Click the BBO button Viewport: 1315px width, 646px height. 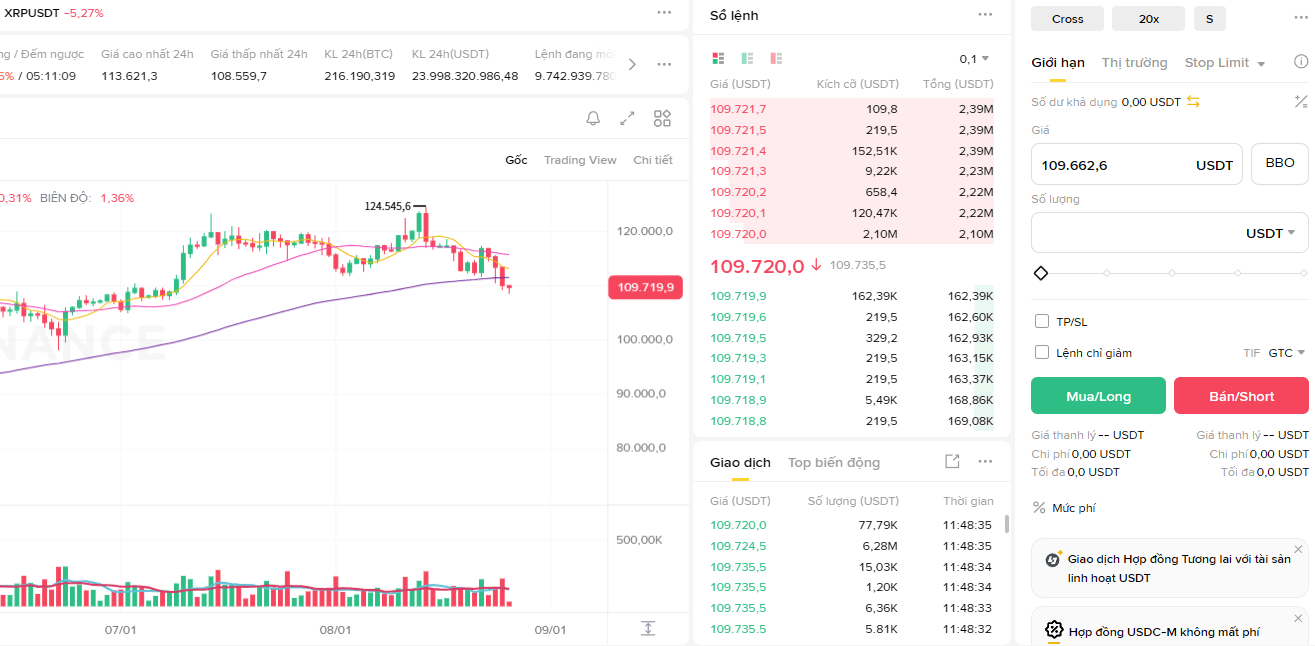[x=1280, y=163]
